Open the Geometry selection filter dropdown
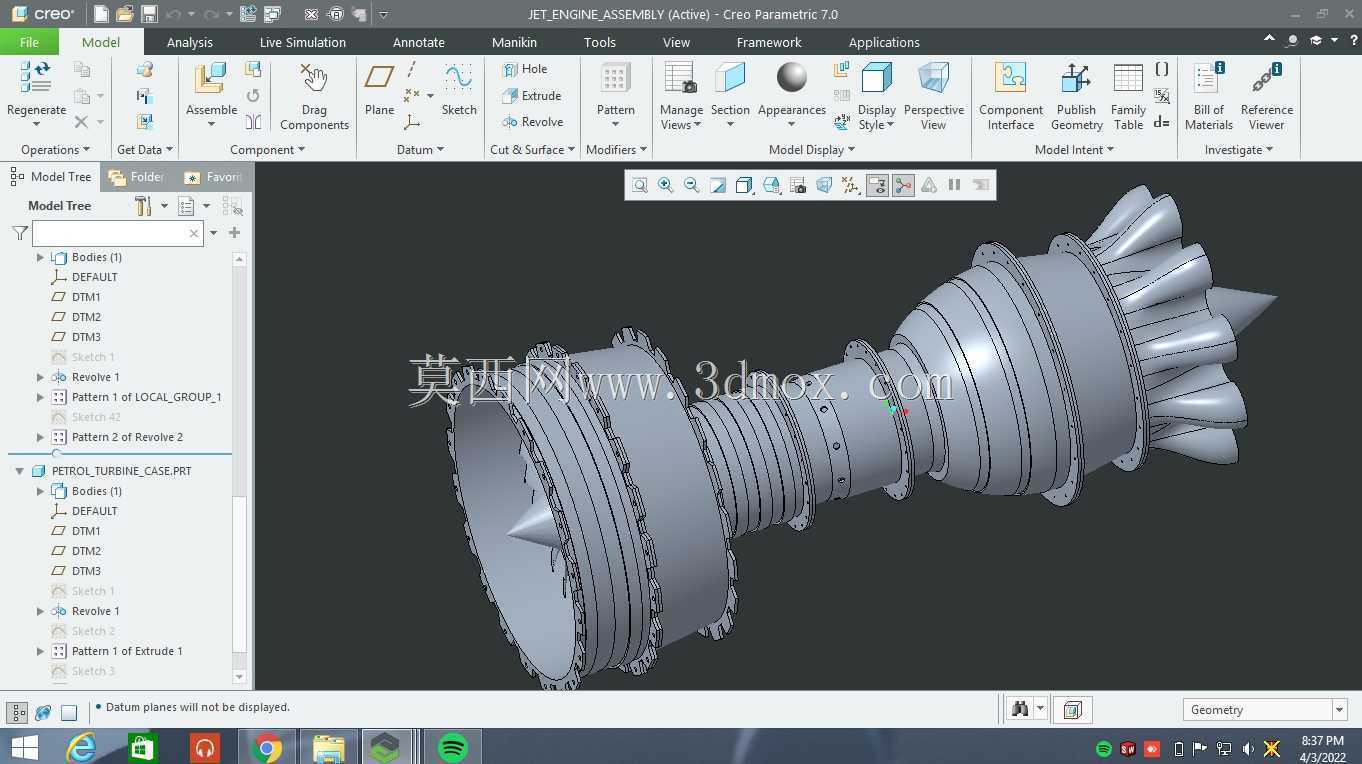This screenshot has width=1362, height=764. 1339,710
